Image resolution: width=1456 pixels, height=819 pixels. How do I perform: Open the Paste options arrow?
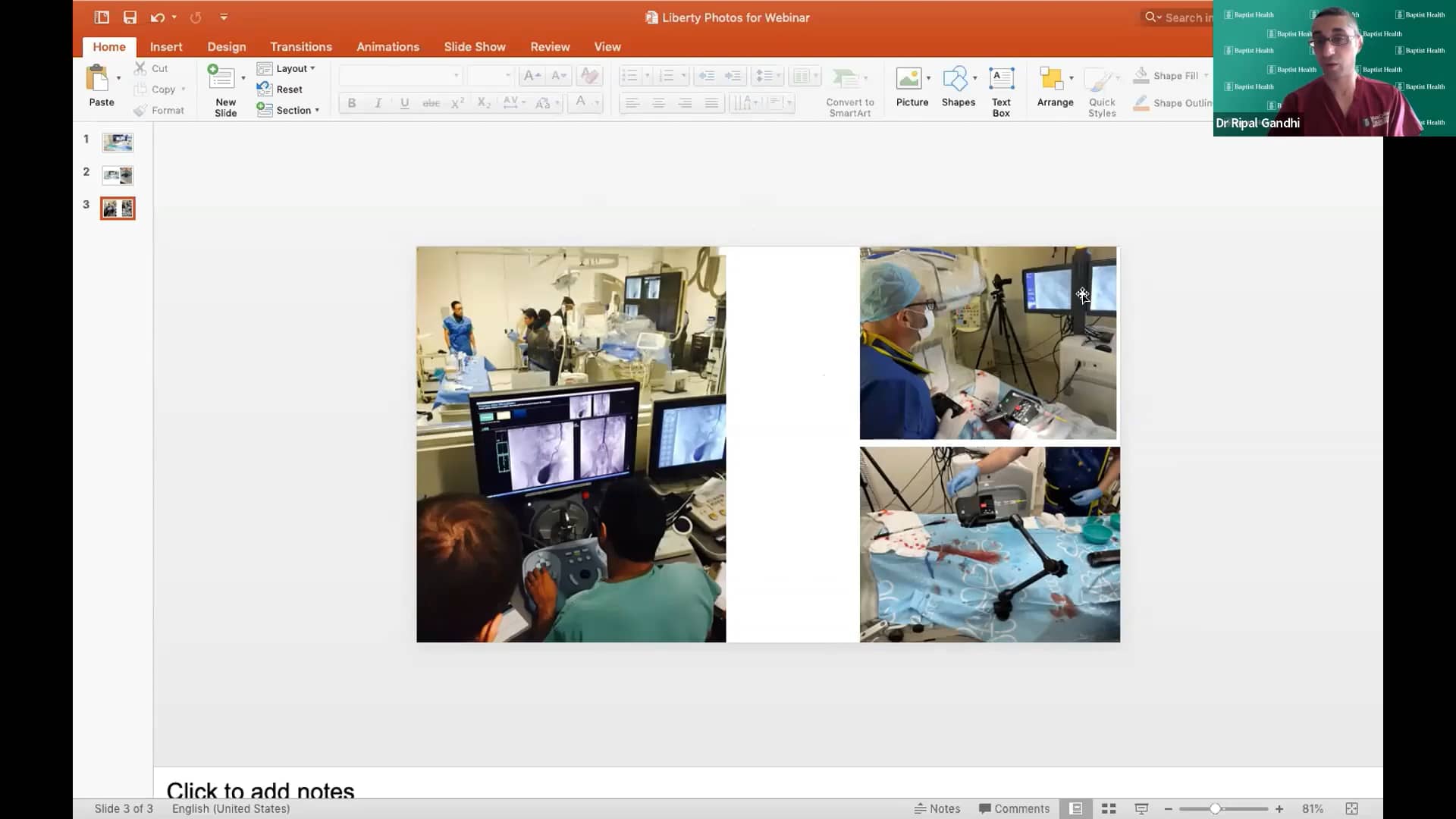click(118, 78)
